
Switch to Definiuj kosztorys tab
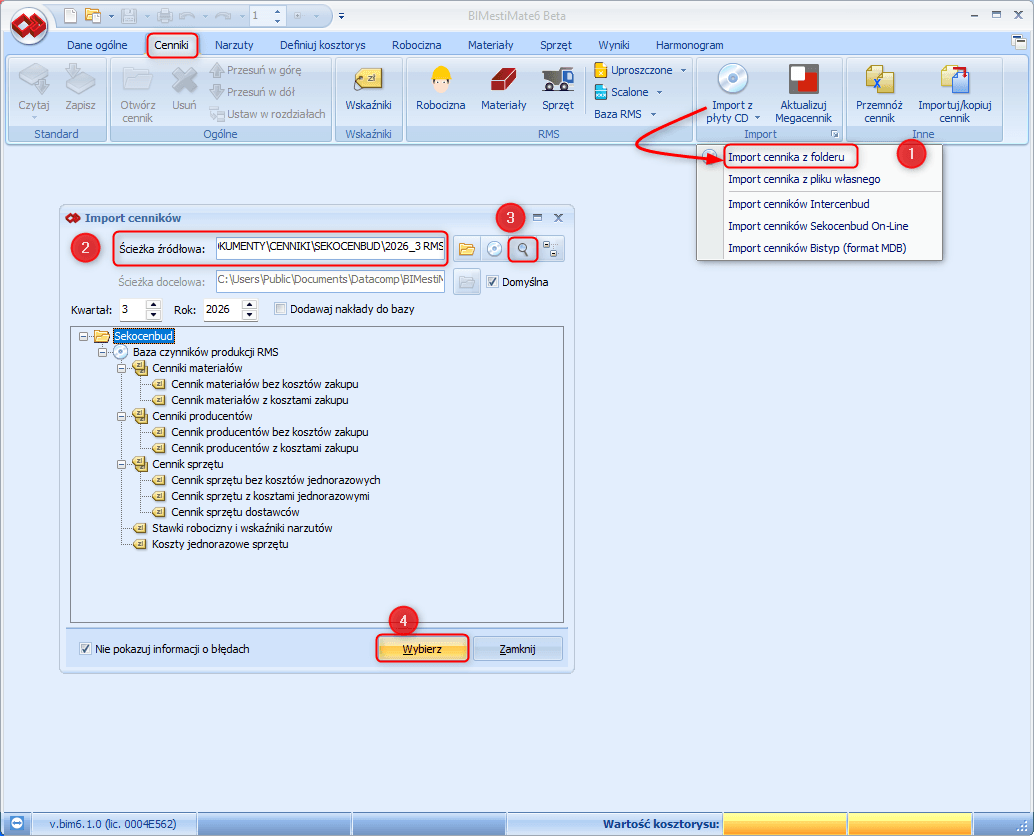pyautogui.click(x=322, y=45)
